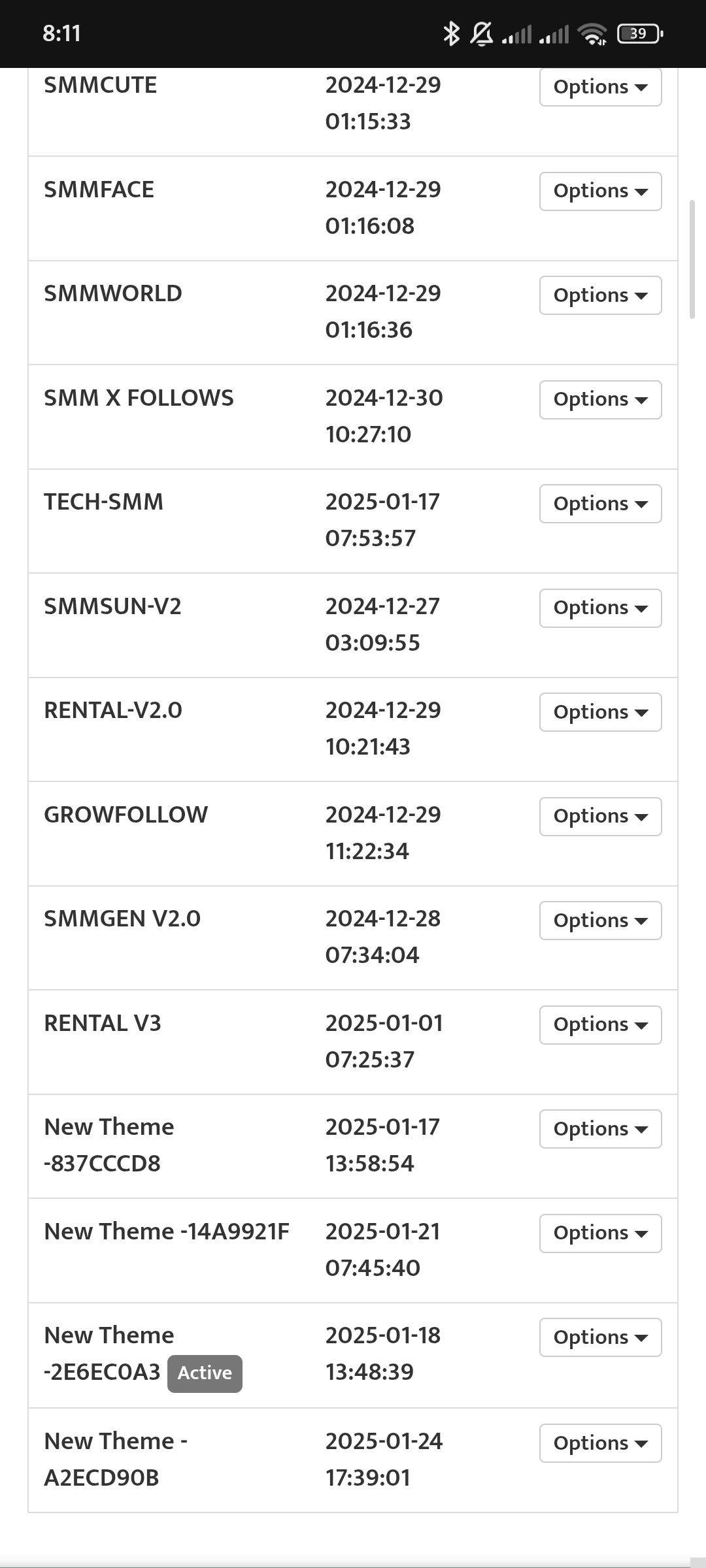Expand Options for New Theme -14A9921F
Screen dimensions: 706x1568
[600, 1233]
